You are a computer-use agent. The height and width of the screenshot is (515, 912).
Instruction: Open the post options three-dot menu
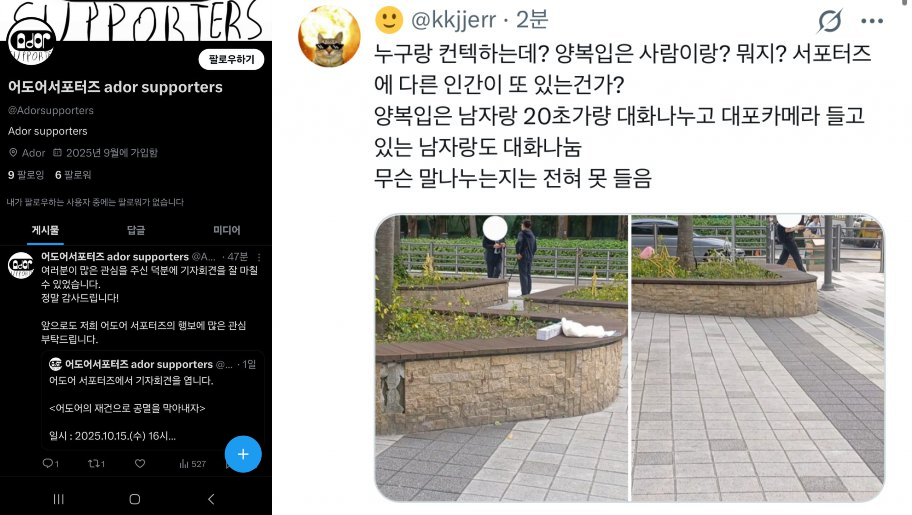[x=259, y=257]
